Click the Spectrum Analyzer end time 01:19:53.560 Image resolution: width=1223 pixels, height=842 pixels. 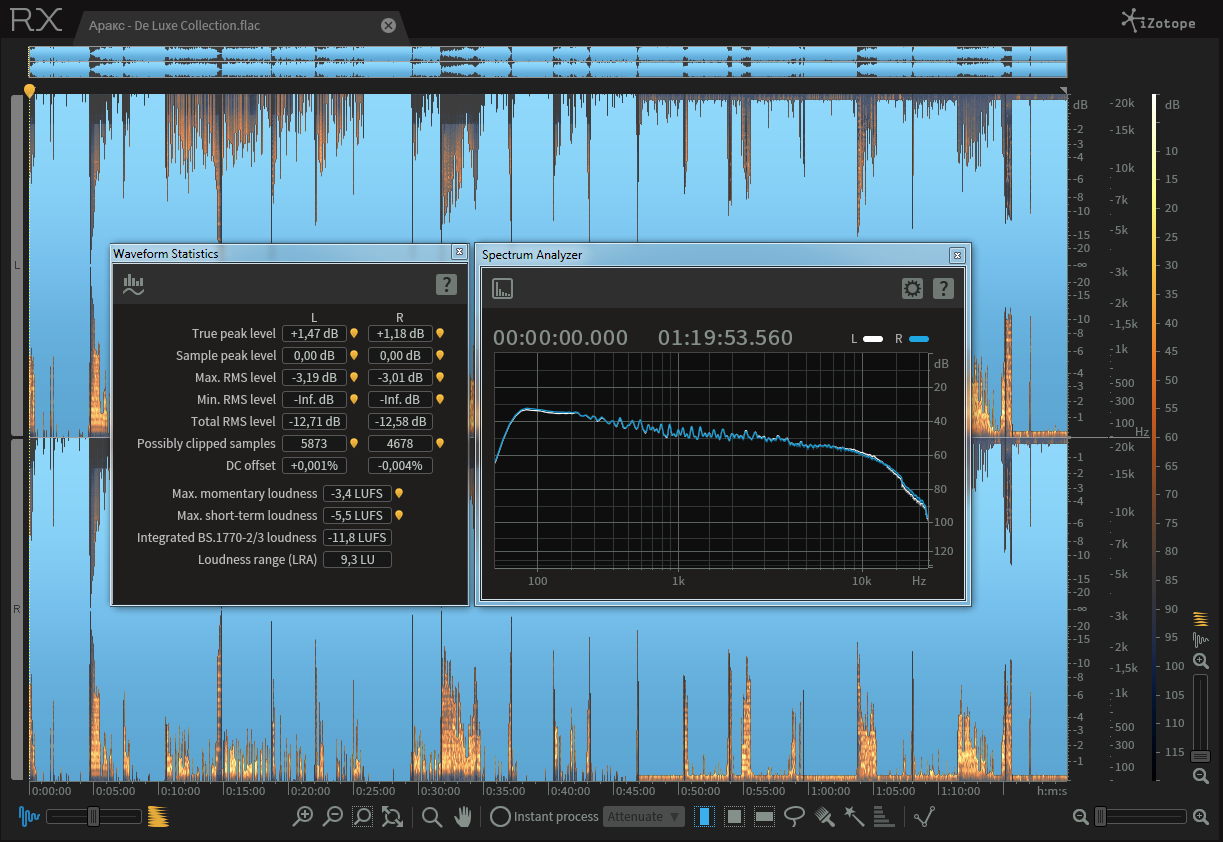725,338
